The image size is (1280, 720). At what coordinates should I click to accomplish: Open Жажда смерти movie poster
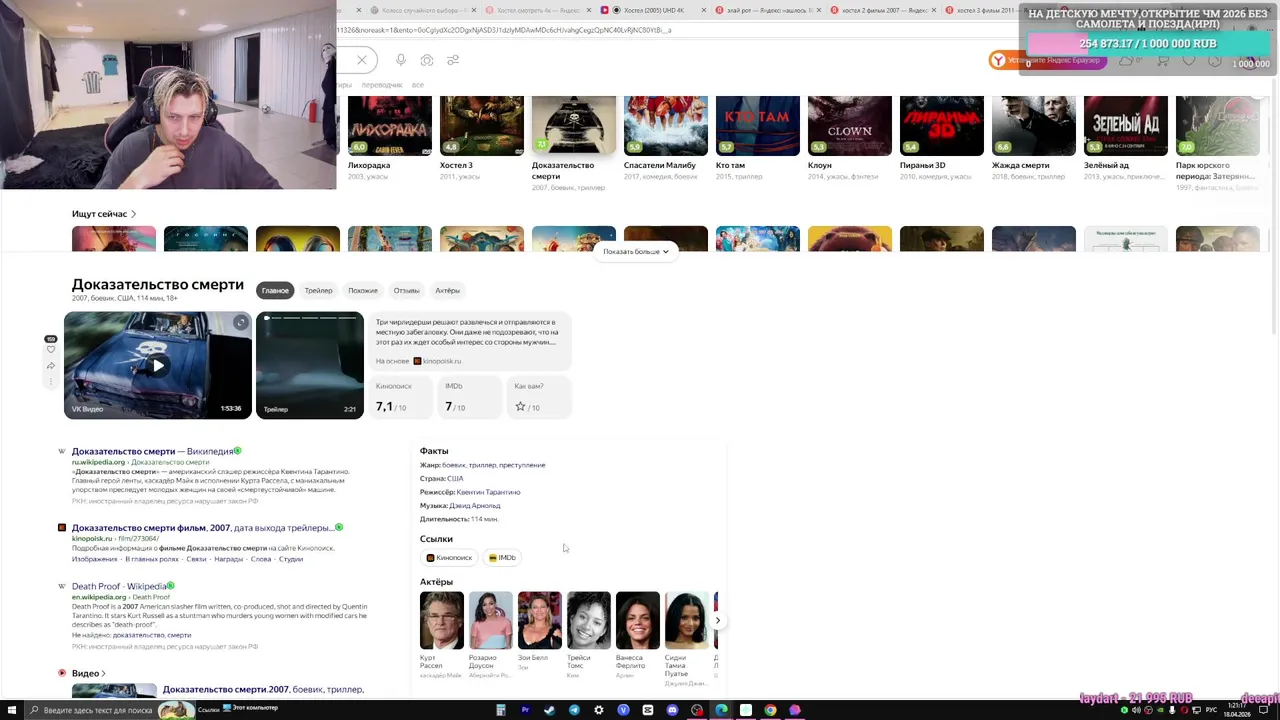[1034, 126]
